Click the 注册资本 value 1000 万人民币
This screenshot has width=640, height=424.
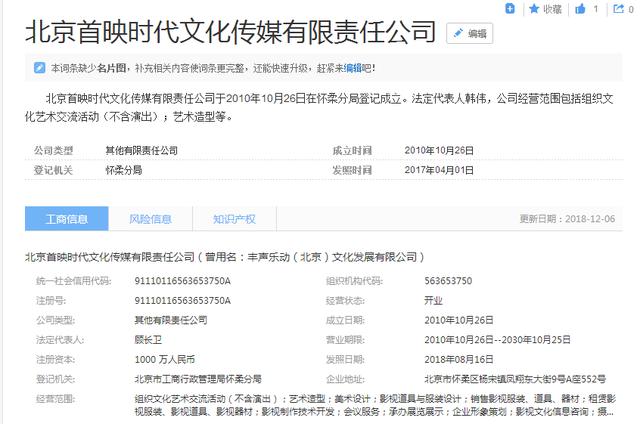pyautogui.click(x=165, y=360)
